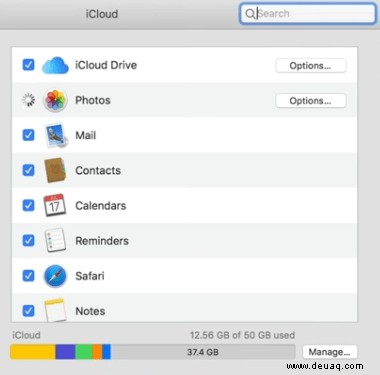Focus the Search field

[x=307, y=14]
